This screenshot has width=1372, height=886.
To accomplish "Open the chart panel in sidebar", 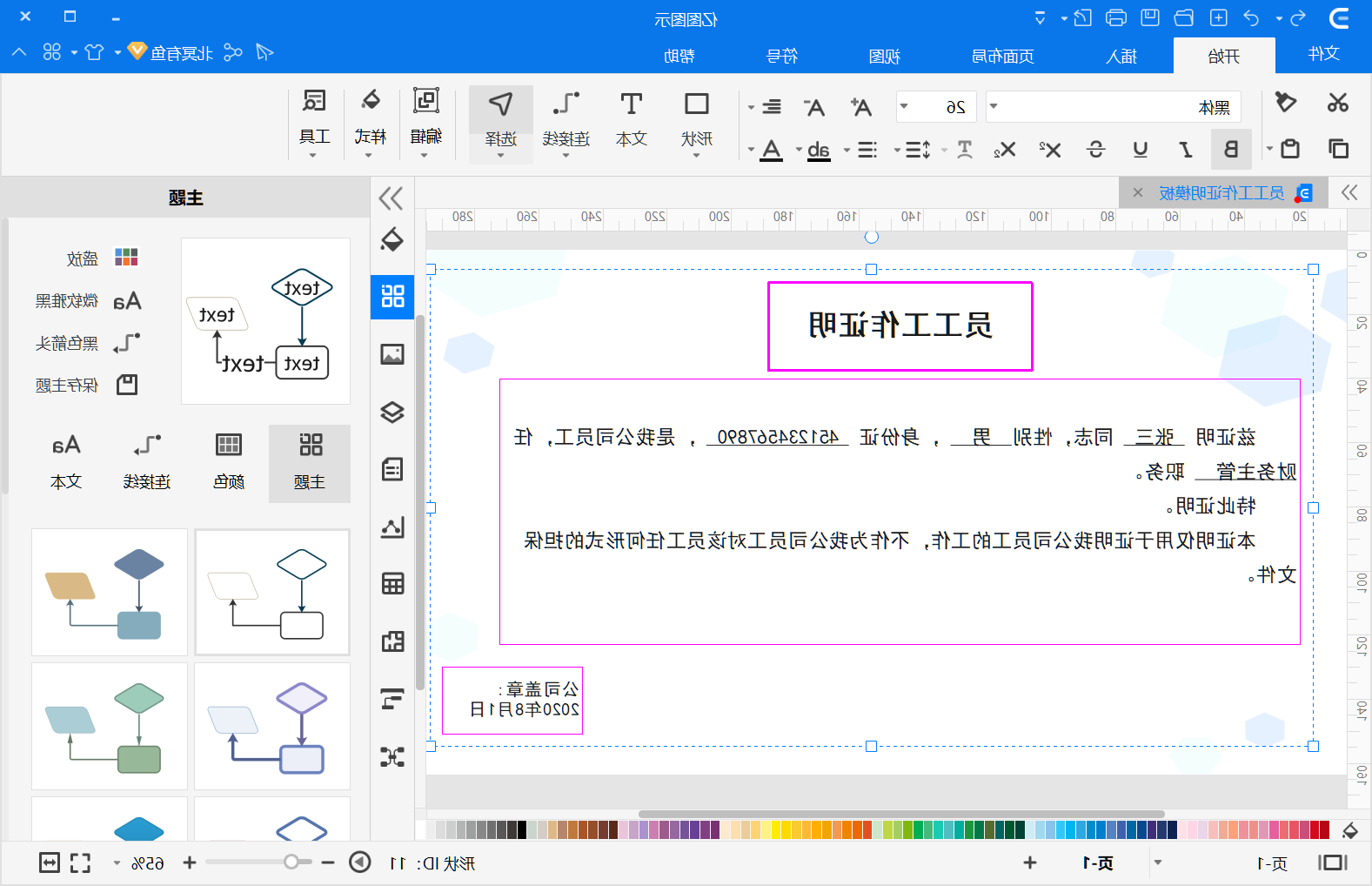I will [x=392, y=527].
